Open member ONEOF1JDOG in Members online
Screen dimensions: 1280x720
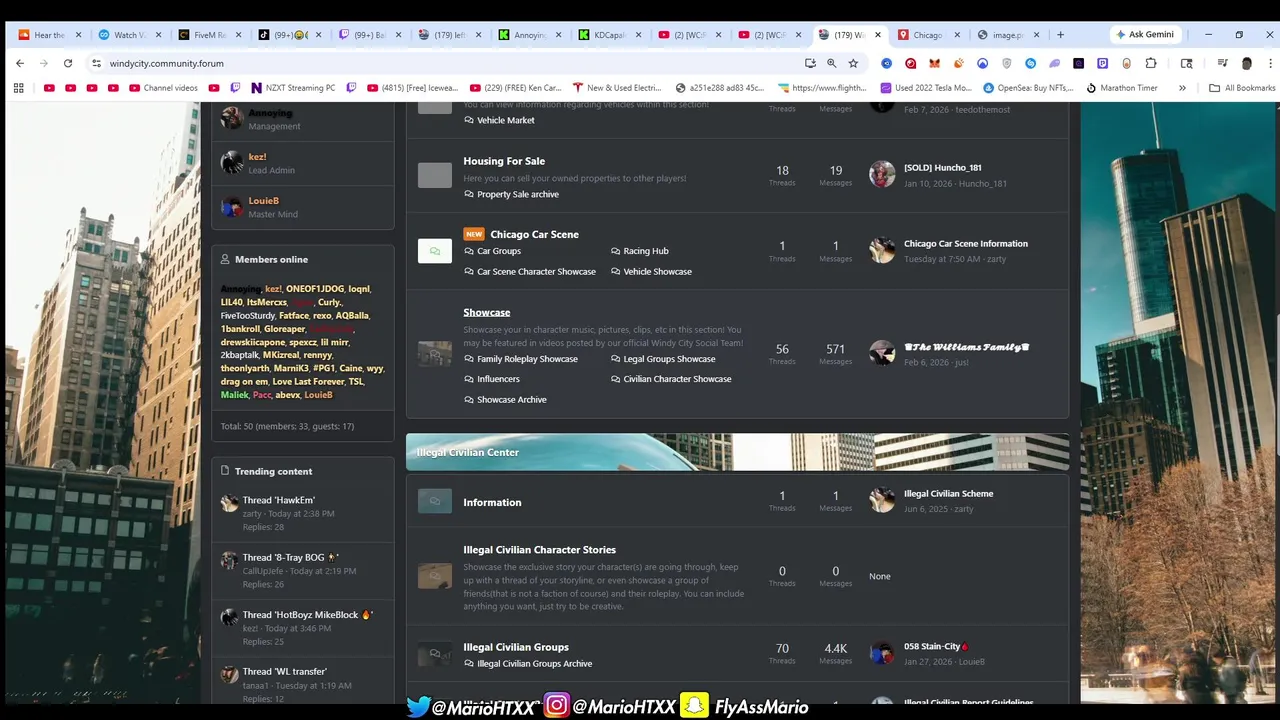pyautogui.click(x=315, y=289)
